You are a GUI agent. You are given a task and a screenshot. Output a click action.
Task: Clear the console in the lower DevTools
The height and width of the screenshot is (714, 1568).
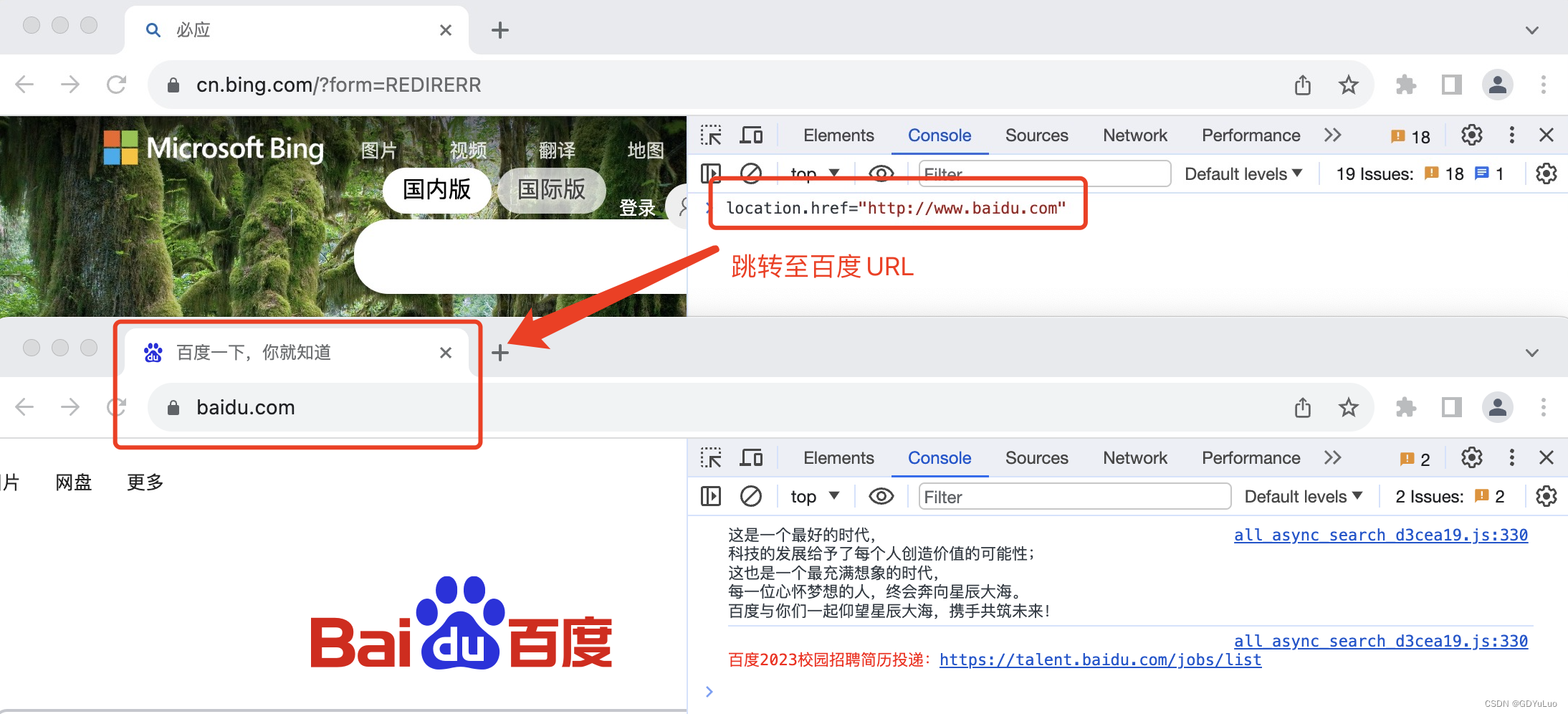tap(751, 496)
